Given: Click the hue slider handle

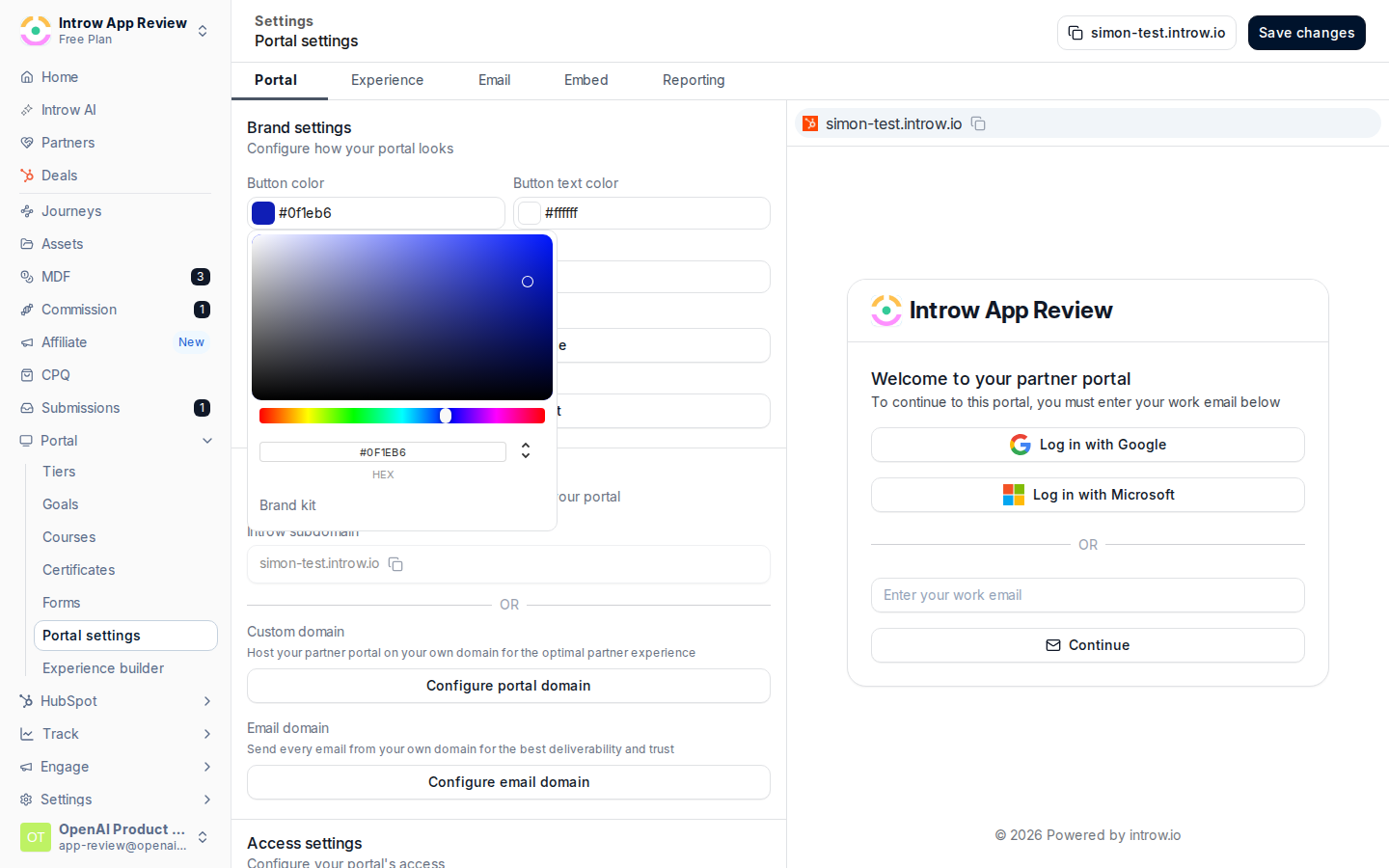Looking at the screenshot, I should pyautogui.click(x=446, y=416).
